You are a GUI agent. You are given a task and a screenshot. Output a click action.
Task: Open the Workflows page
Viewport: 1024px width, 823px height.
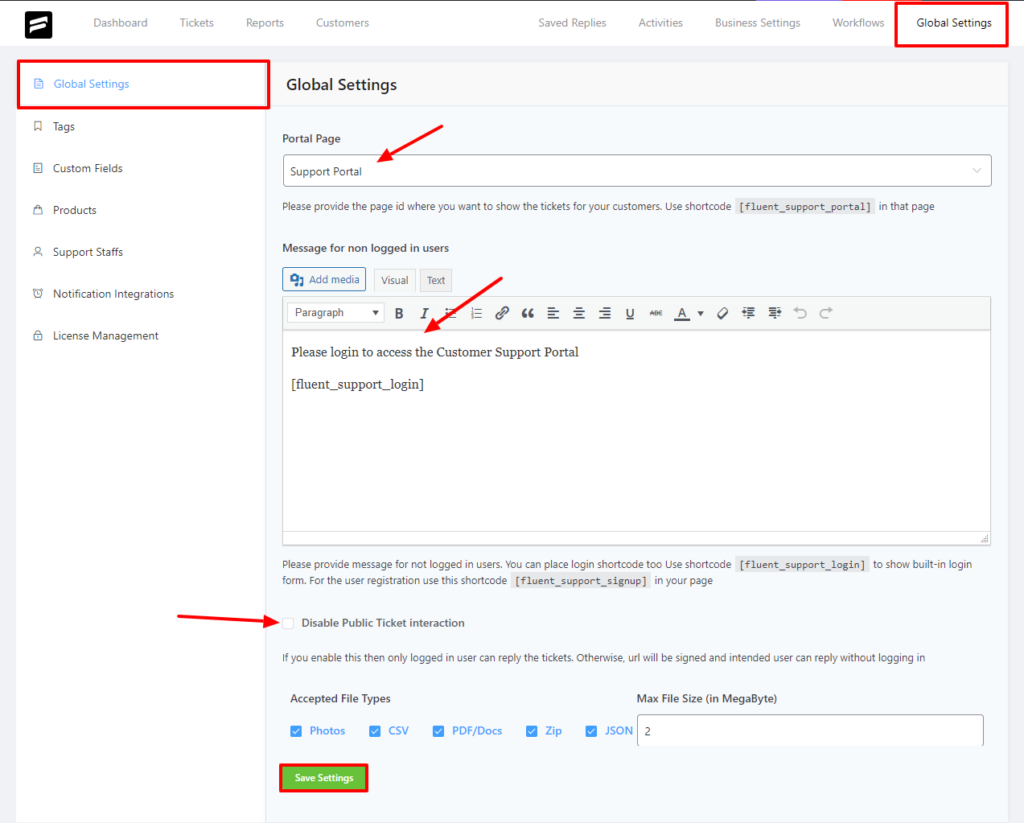tap(858, 23)
